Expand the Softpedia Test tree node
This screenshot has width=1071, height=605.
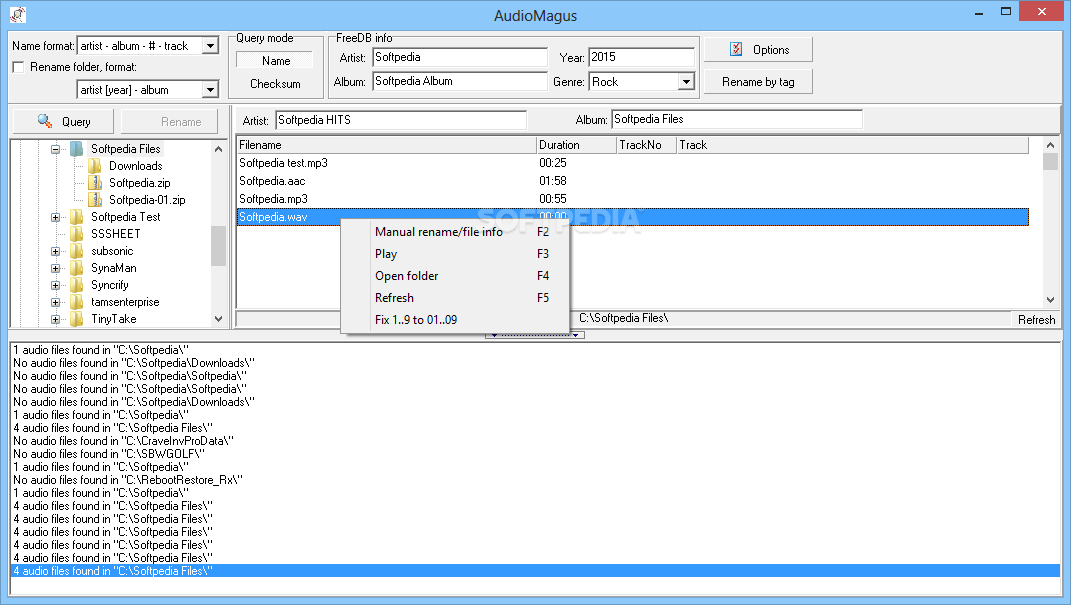[x=55, y=217]
